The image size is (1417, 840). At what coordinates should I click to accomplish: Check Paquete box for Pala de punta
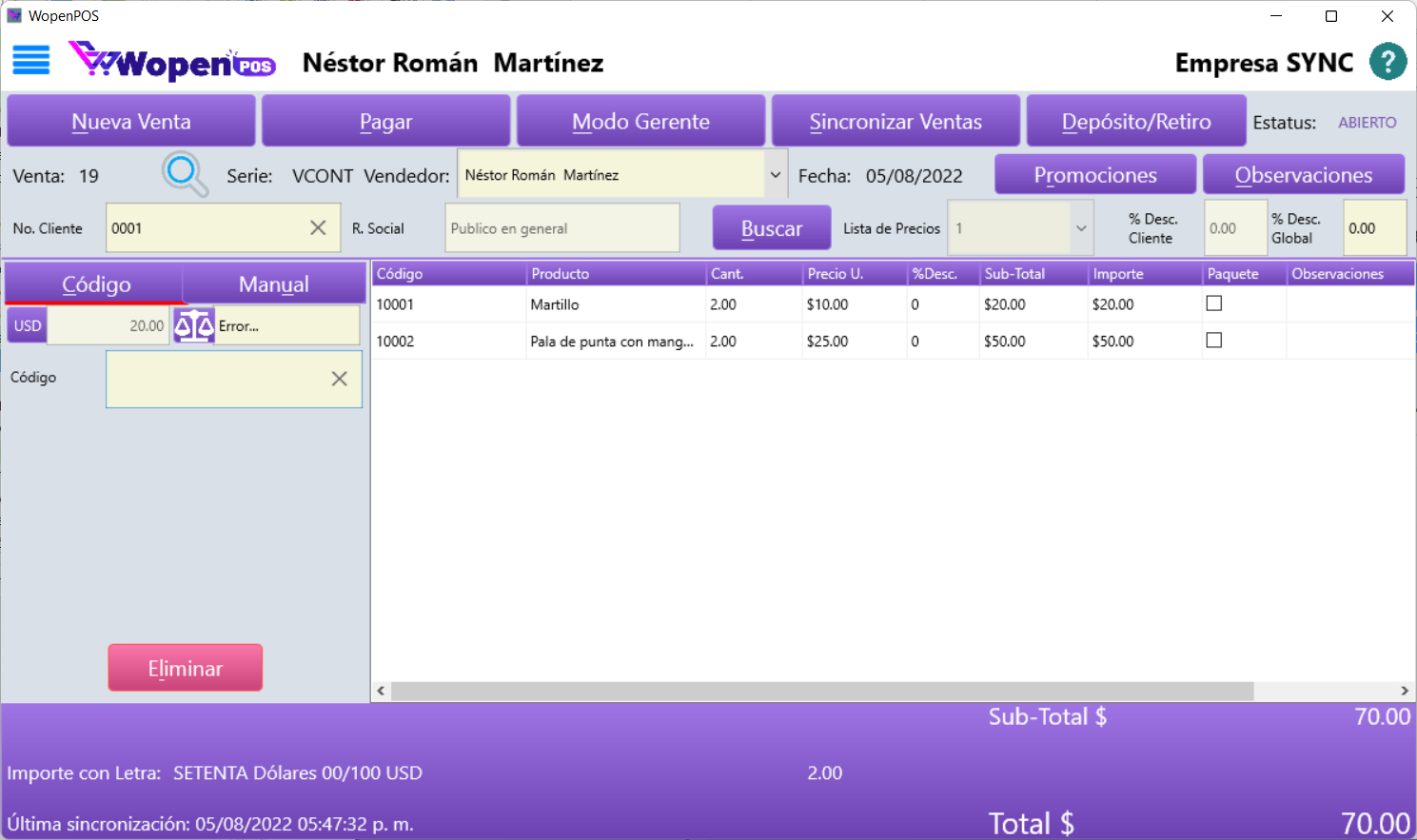coord(1213,341)
